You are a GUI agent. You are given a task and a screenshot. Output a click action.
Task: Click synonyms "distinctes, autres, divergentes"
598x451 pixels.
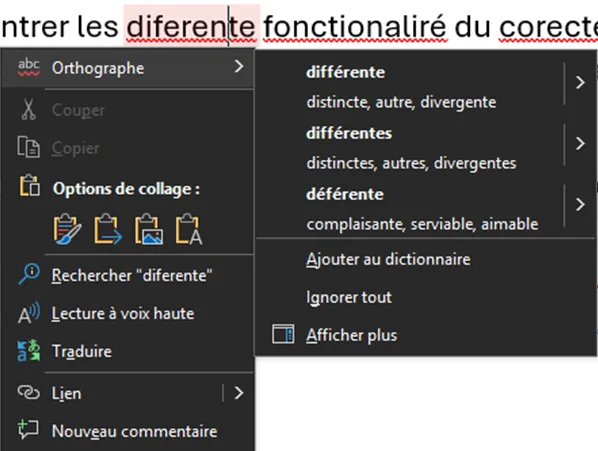(411, 163)
